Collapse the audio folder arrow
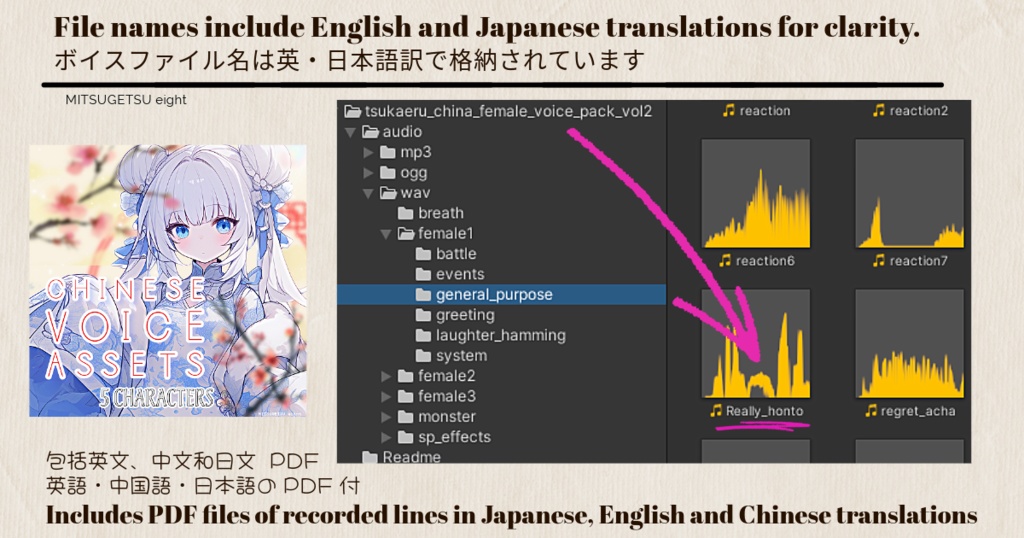 point(351,132)
